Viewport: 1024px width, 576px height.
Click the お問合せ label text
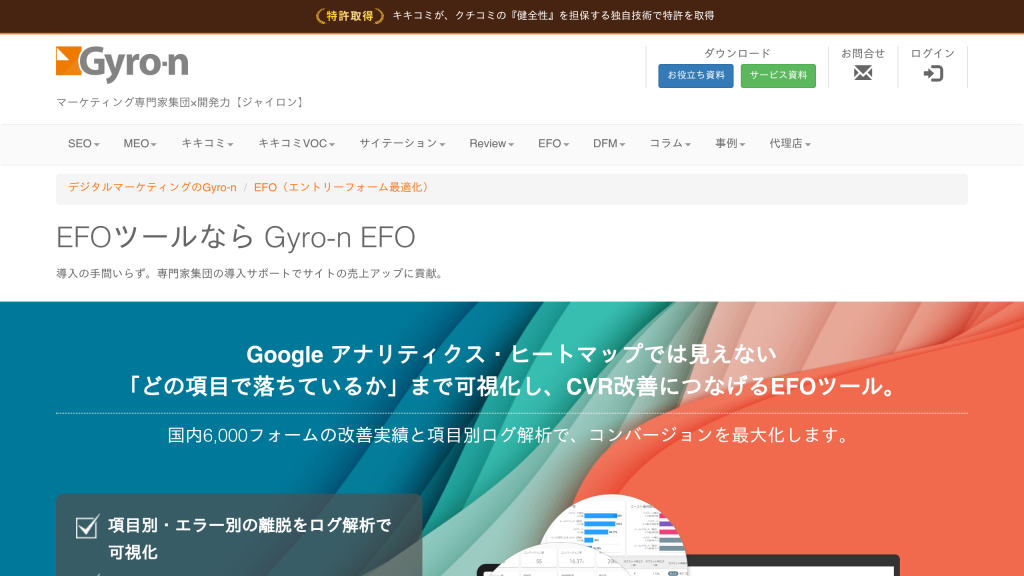[863, 54]
